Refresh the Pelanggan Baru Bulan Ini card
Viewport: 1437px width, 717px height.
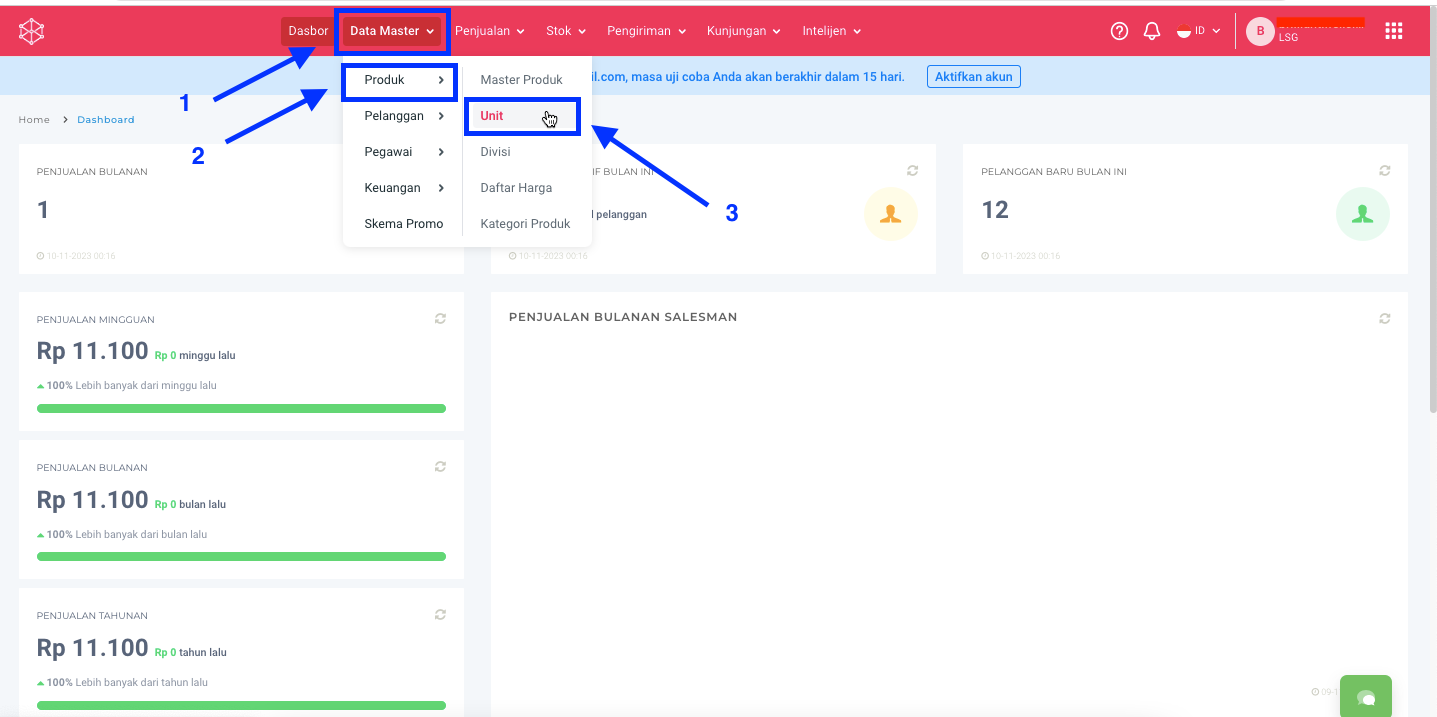point(1384,171)
